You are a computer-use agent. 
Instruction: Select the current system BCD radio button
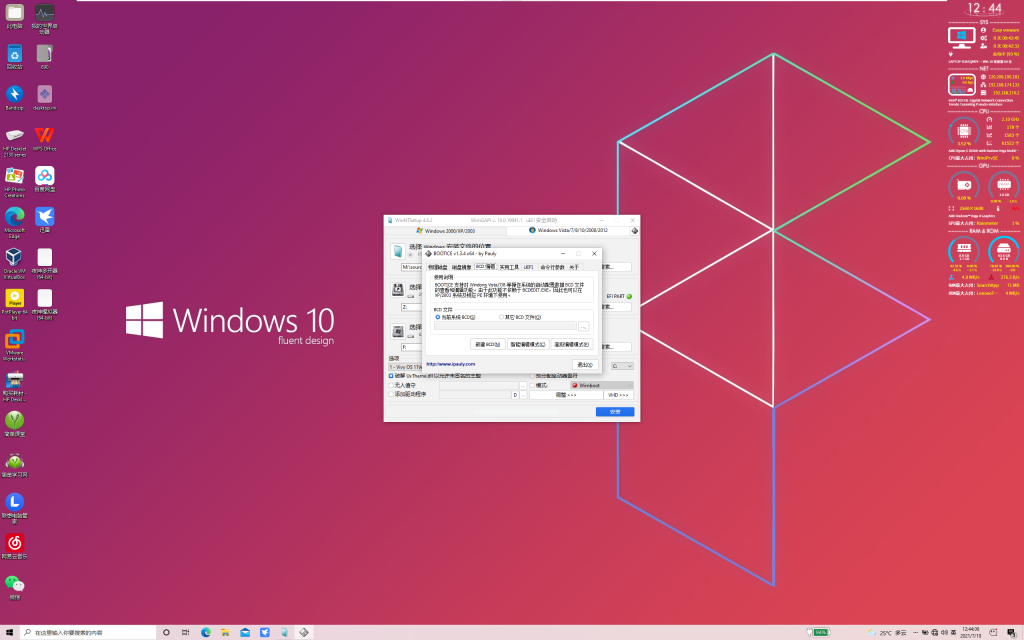coord(438,317)
